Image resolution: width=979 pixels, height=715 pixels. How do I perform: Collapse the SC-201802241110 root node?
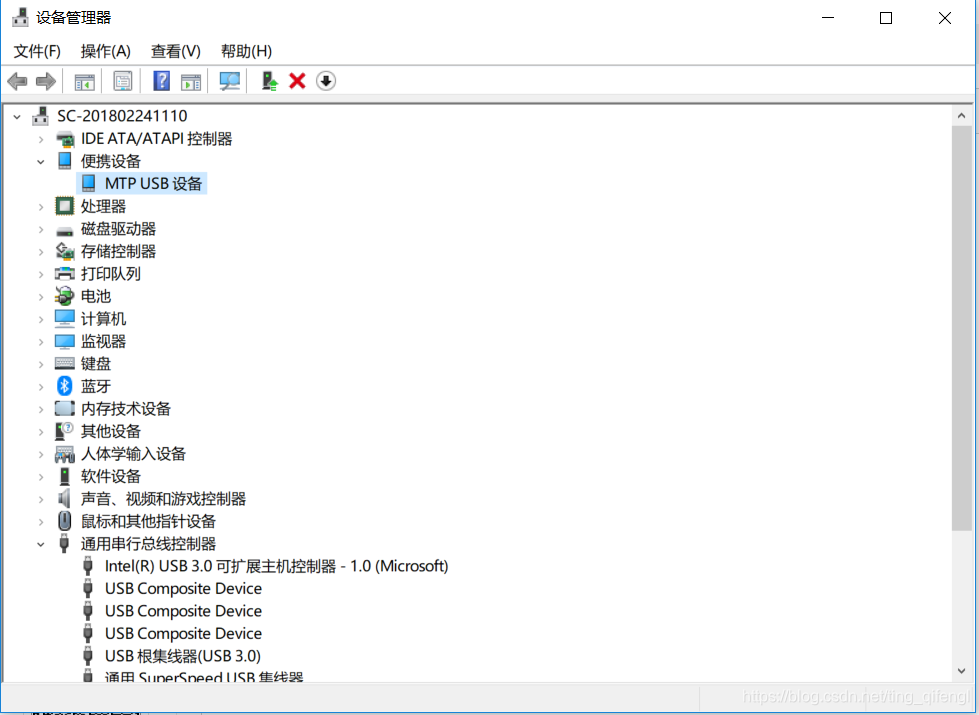[17, 116]
